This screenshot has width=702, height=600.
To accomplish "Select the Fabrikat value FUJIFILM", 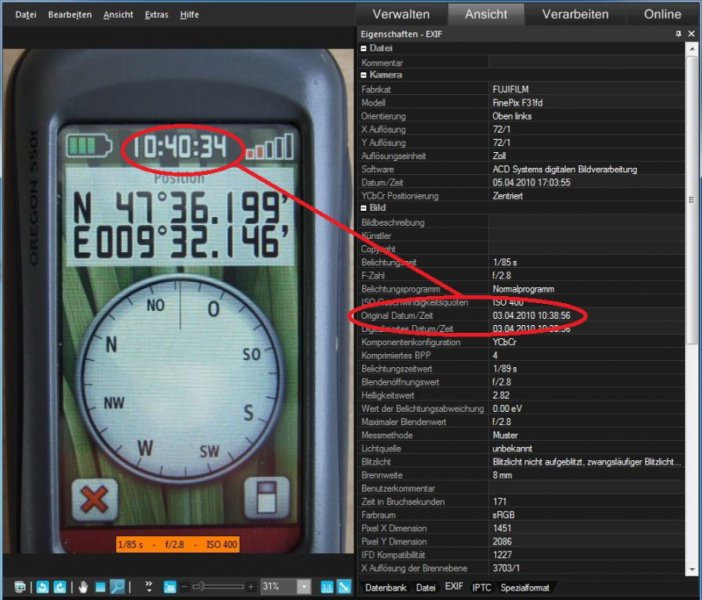I will (x=511, y=89).
